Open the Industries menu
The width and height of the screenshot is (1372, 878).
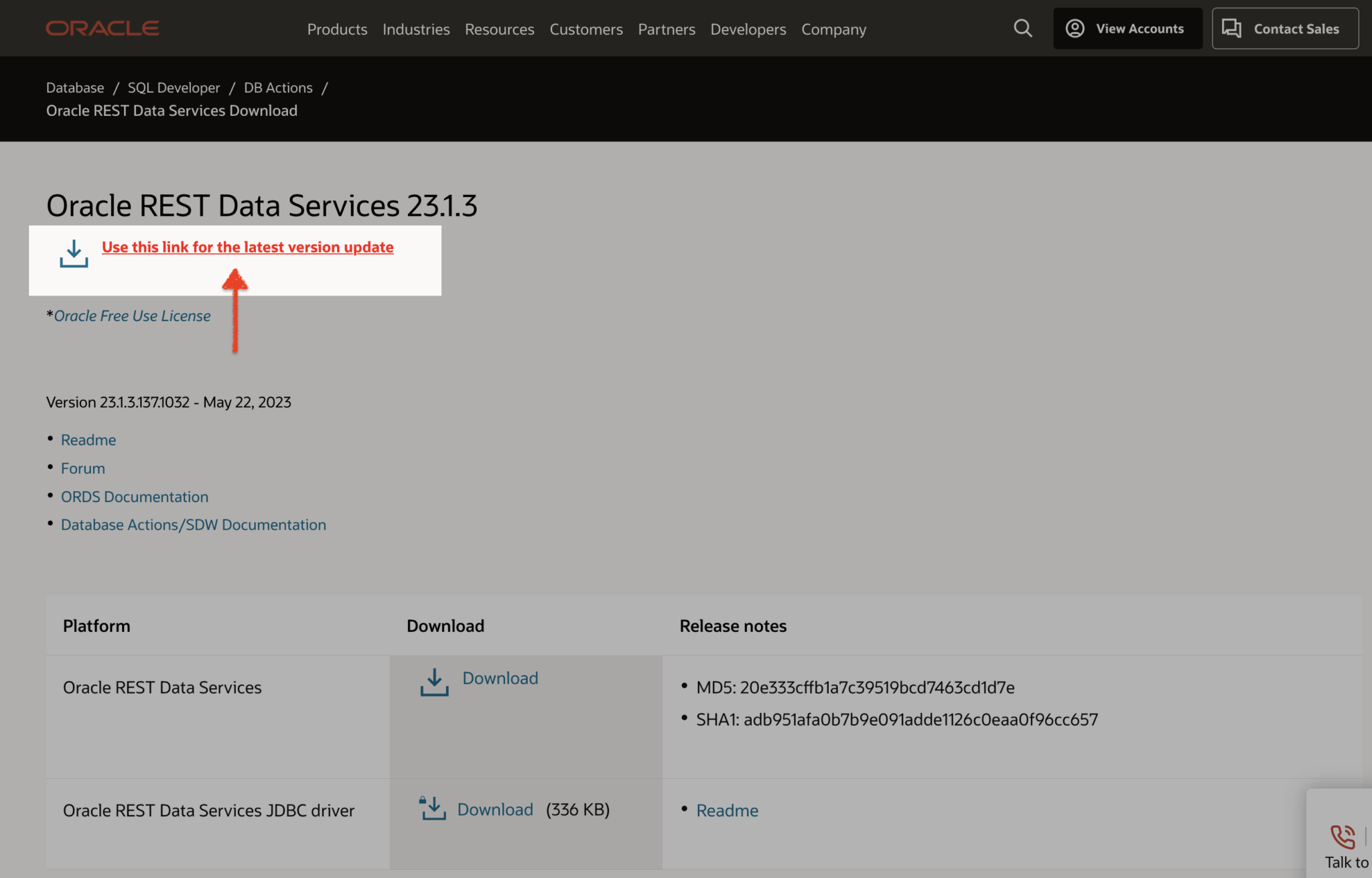pos(416,29)
